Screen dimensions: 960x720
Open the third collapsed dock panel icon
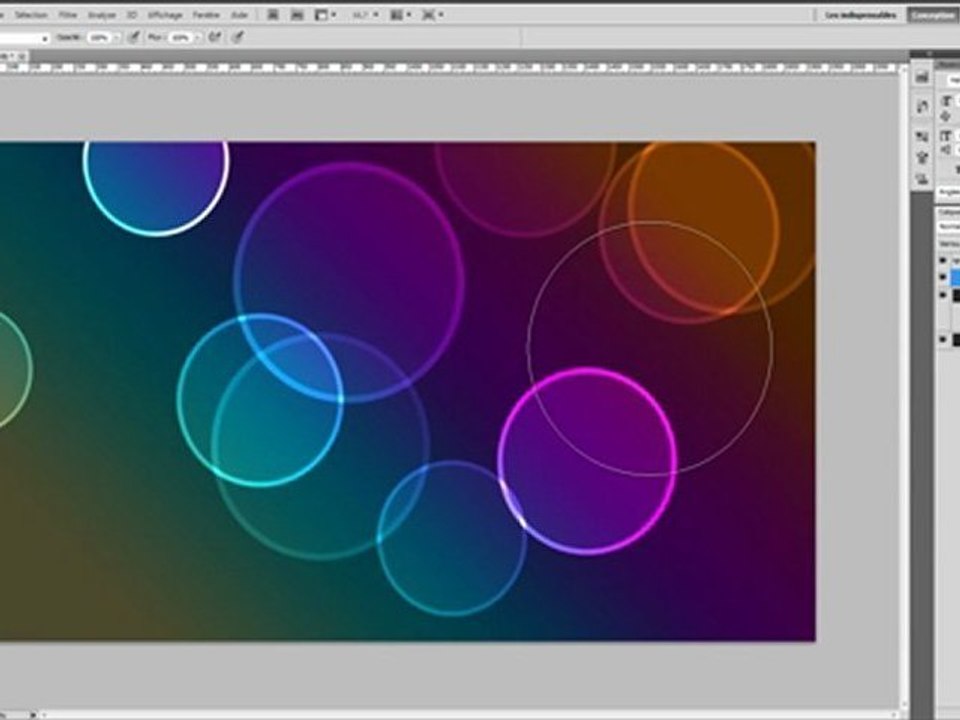pyautogui.click(x=922, y=137)
